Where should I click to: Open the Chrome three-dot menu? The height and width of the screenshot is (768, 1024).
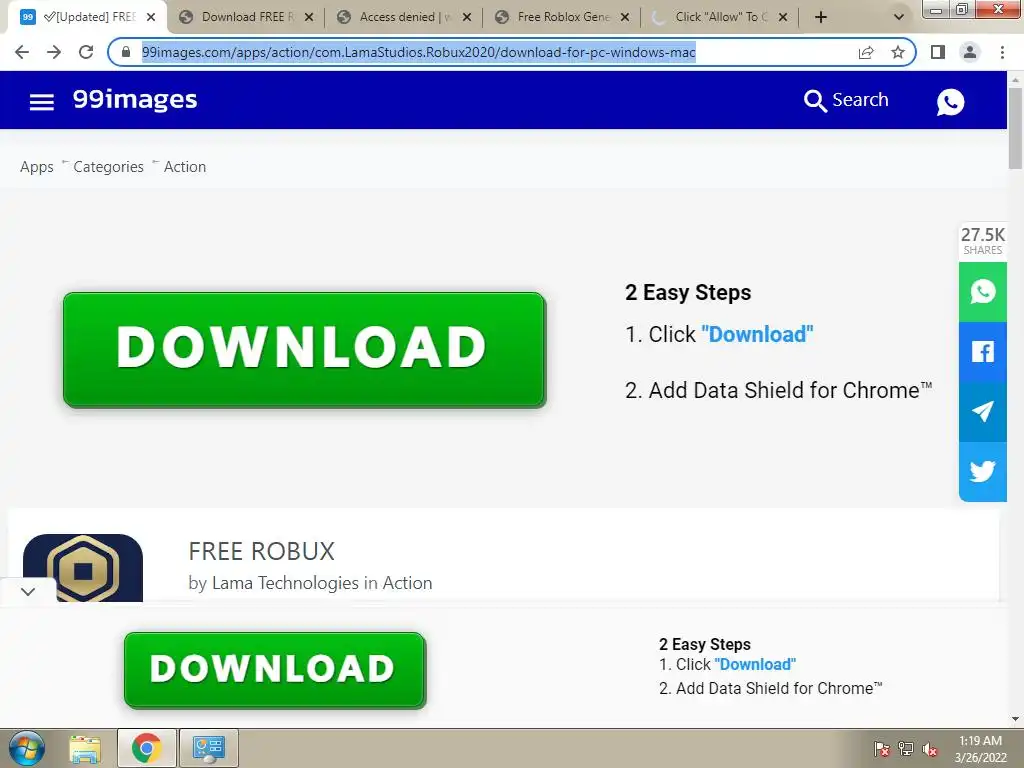(x=1002, y=52)
